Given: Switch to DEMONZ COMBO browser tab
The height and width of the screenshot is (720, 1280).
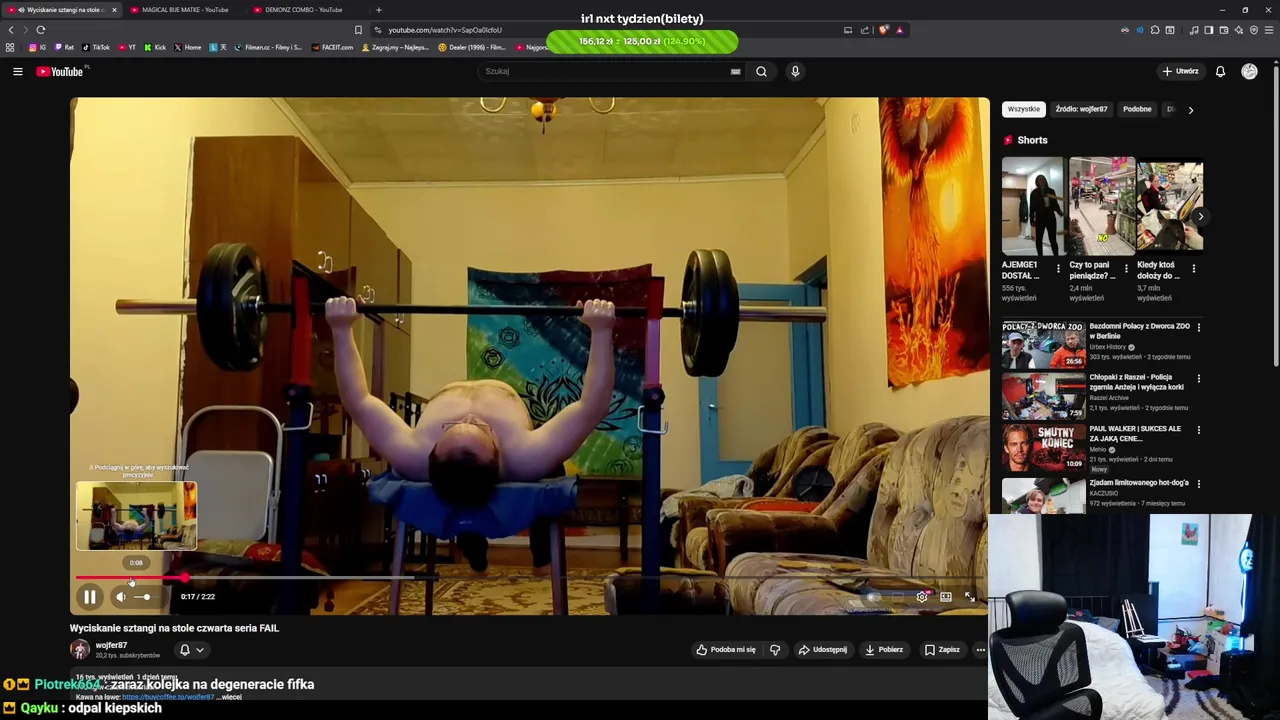Looking at the screenshot, I should coord(303,10).
